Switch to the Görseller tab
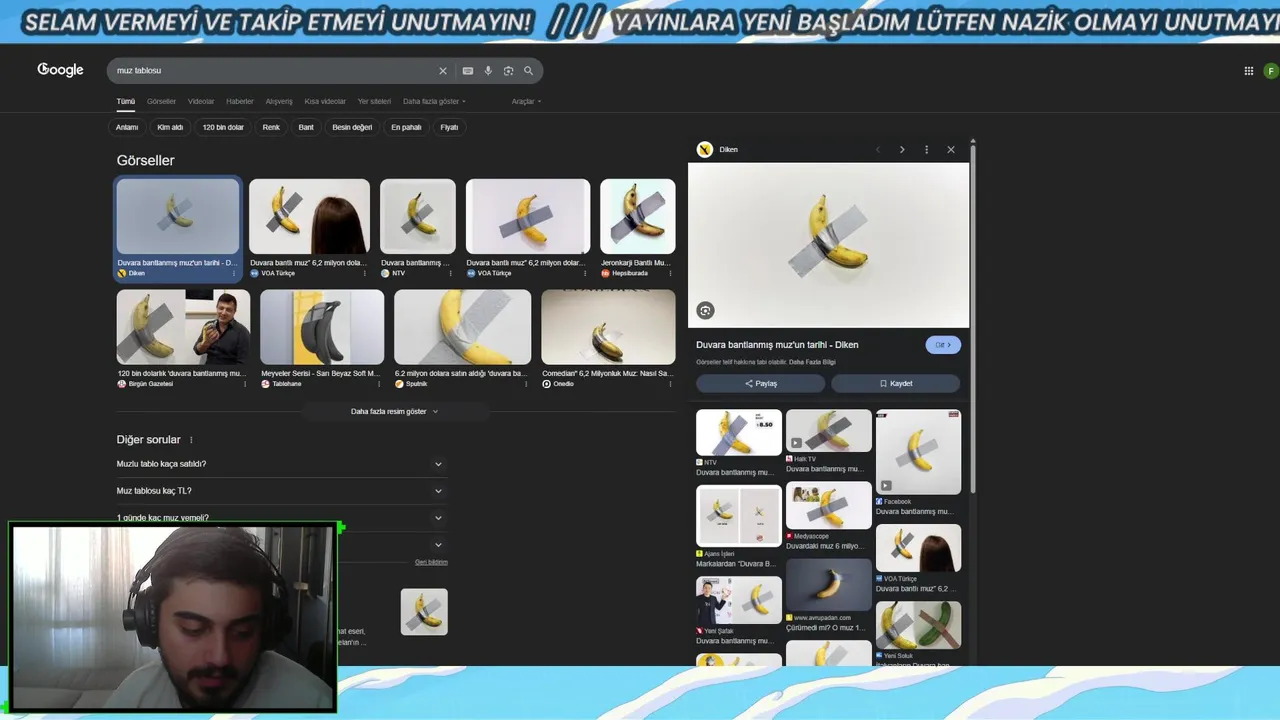 coord(161,101)
